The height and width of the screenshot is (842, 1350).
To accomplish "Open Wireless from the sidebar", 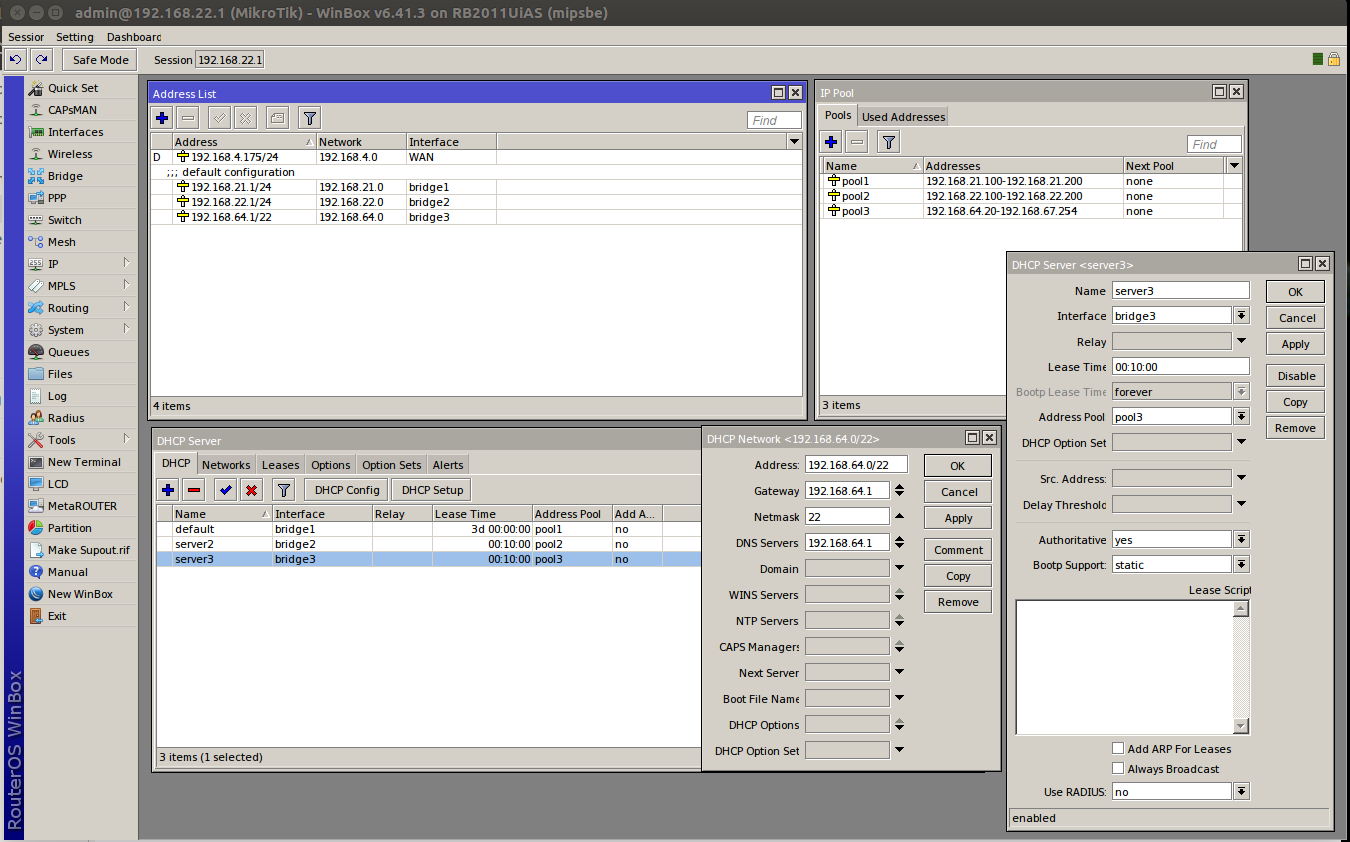I will (x=69, y=154).
